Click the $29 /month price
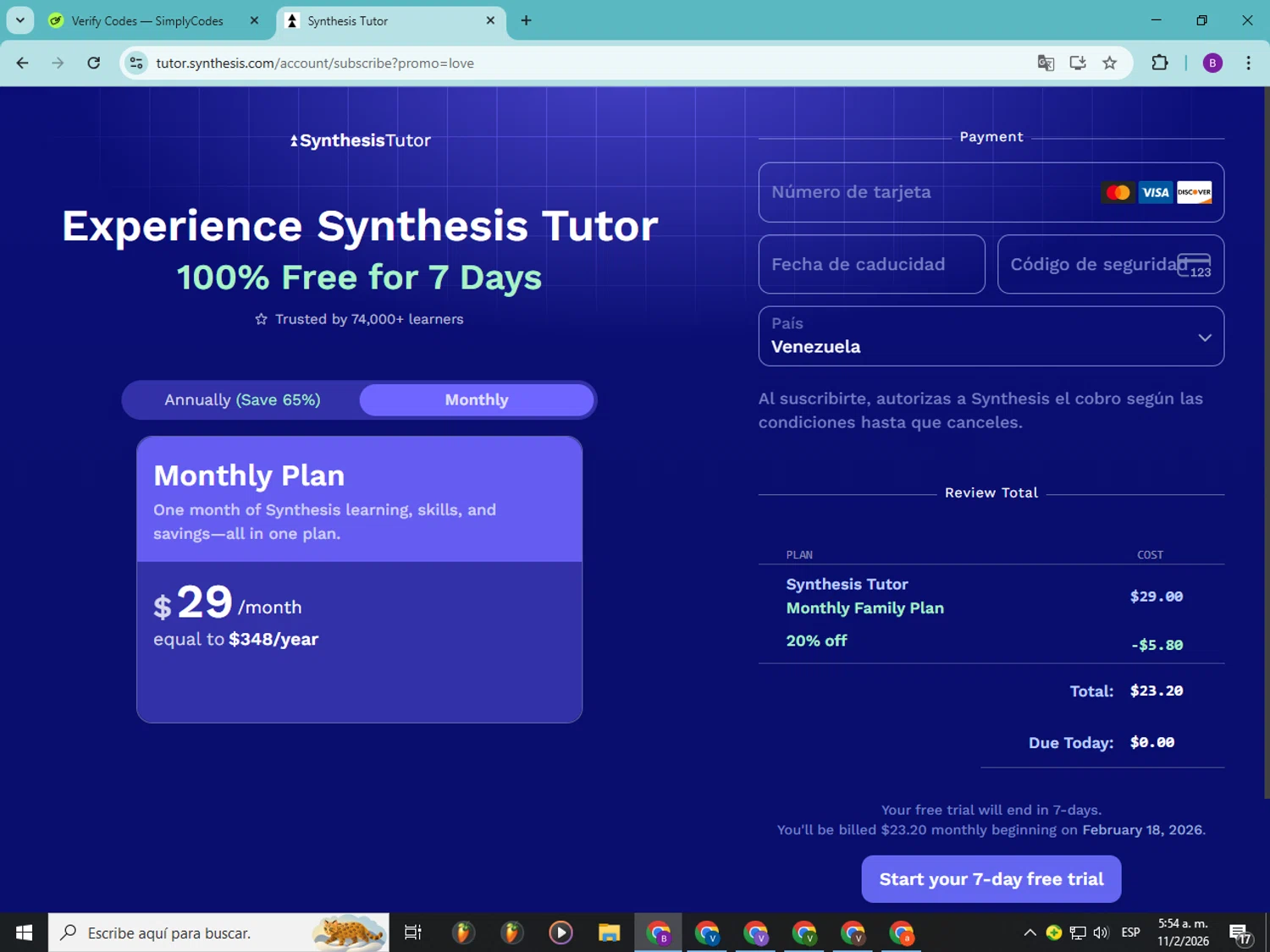The image size is (1270, 952). (227, 603)
